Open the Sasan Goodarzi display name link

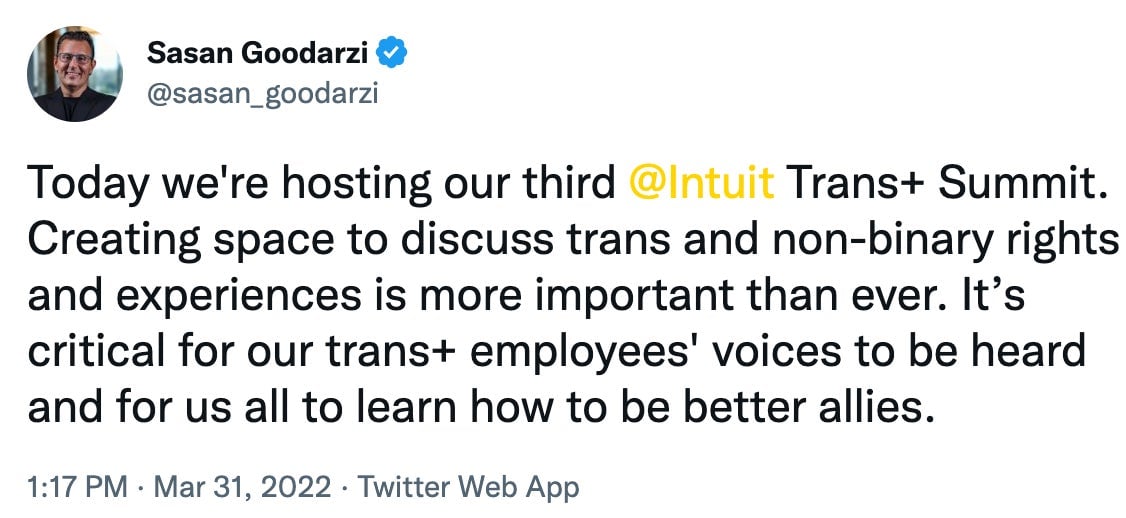click(x=259, y=53)
